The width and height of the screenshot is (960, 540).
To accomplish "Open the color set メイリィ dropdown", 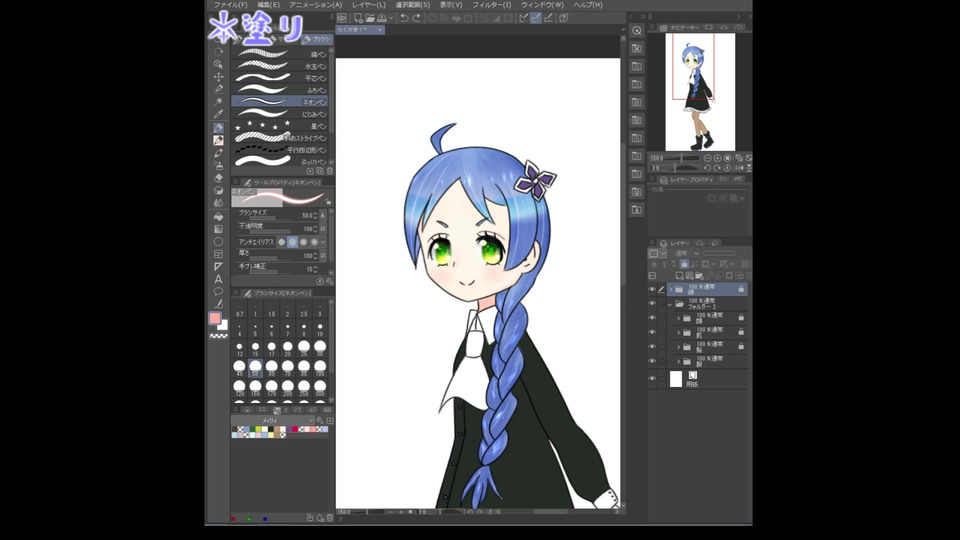I will click(273, 421).
